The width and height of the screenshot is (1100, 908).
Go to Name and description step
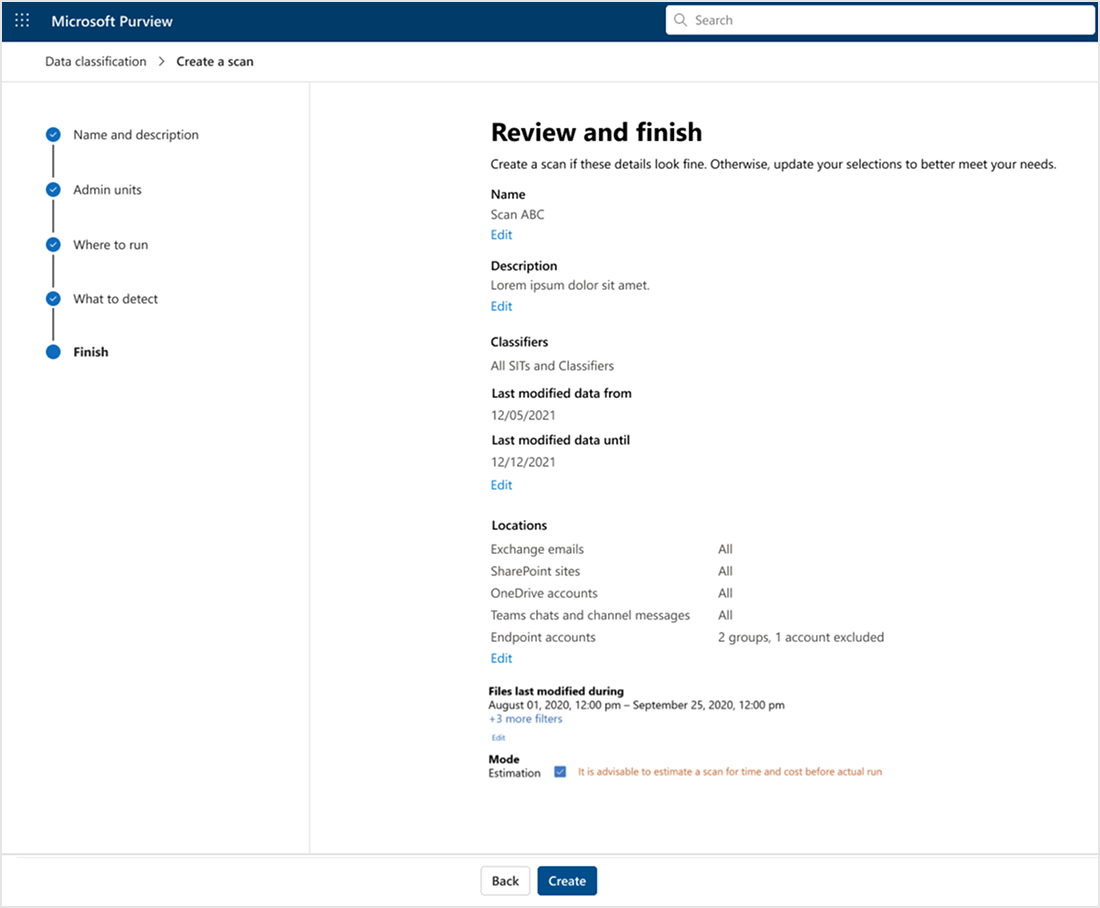coord(136,135)
